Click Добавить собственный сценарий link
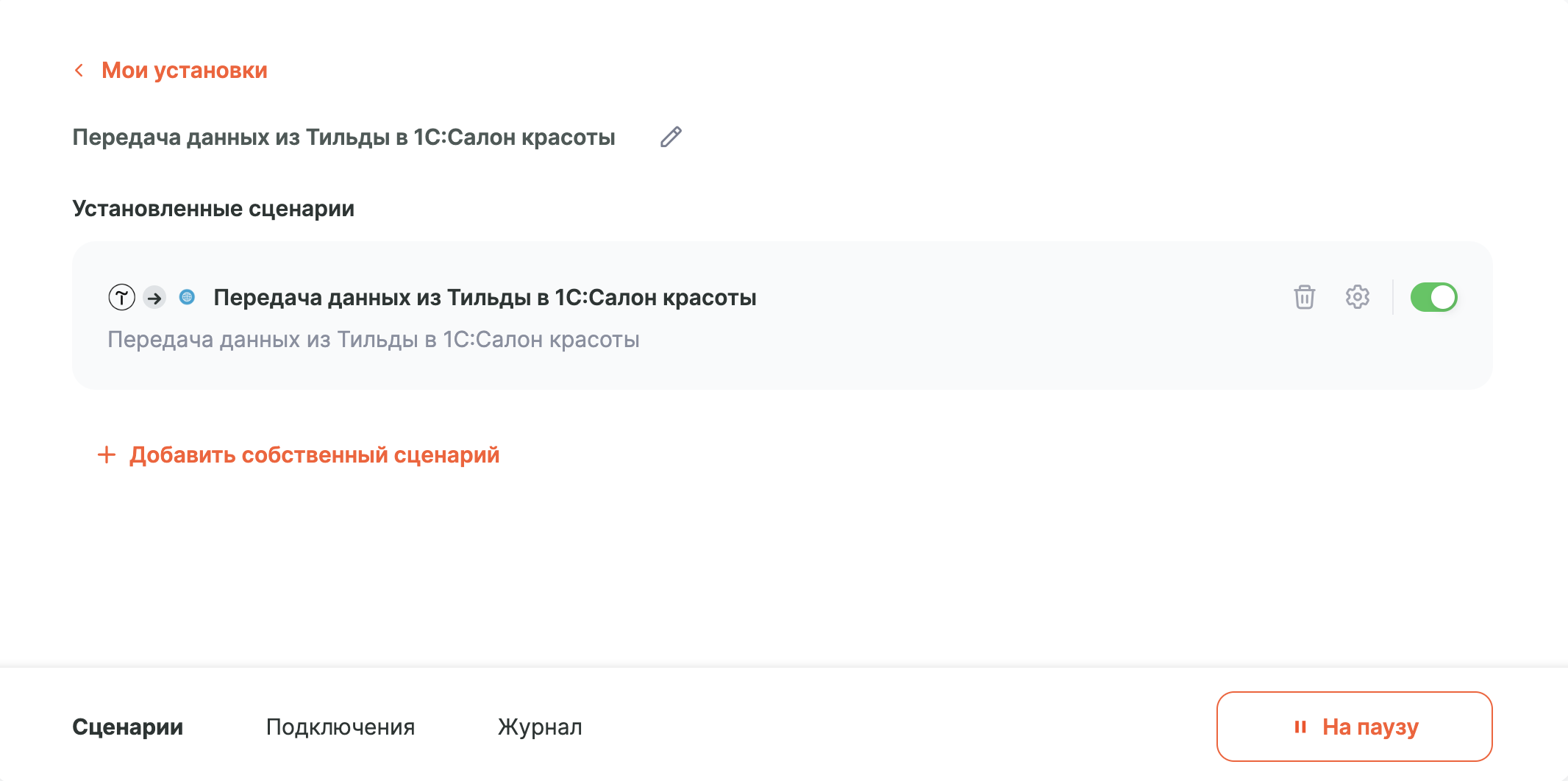The image size is (1568, 781). (314, 454)
